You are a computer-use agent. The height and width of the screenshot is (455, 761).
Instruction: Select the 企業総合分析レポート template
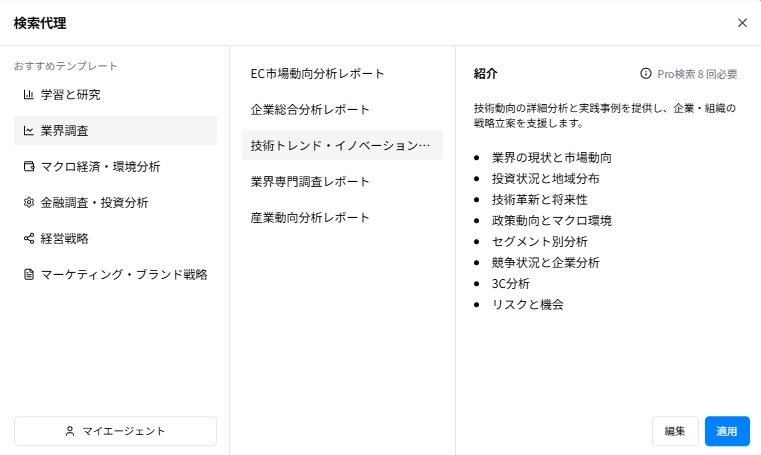pos(310,110)
